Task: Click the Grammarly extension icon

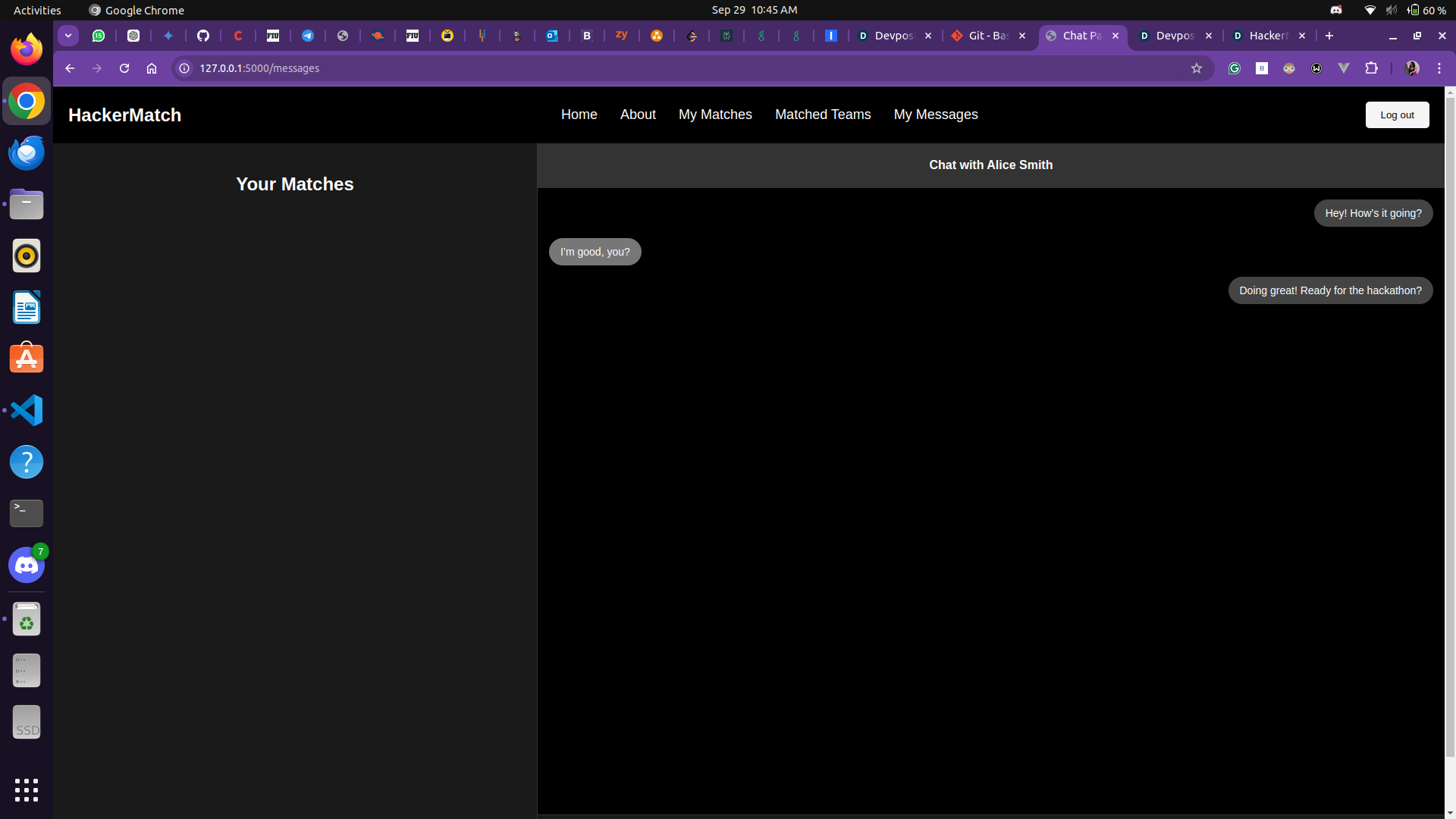Action: (1235, 68)
